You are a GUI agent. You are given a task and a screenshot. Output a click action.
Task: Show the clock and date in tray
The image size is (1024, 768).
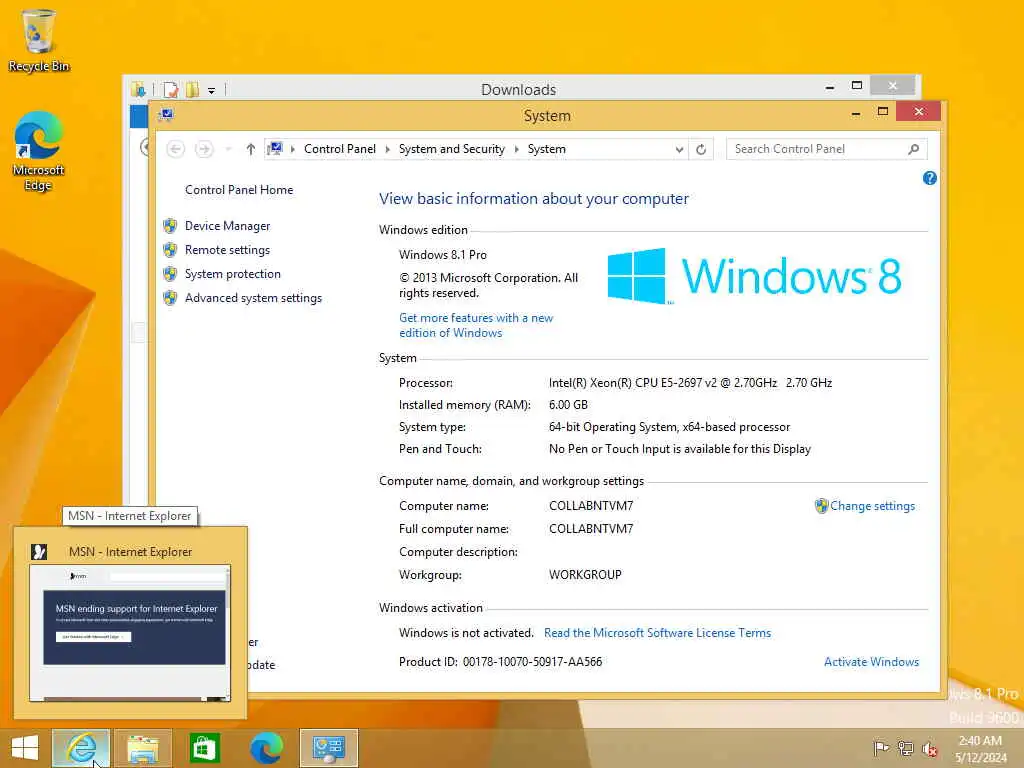tap(980, 749)
